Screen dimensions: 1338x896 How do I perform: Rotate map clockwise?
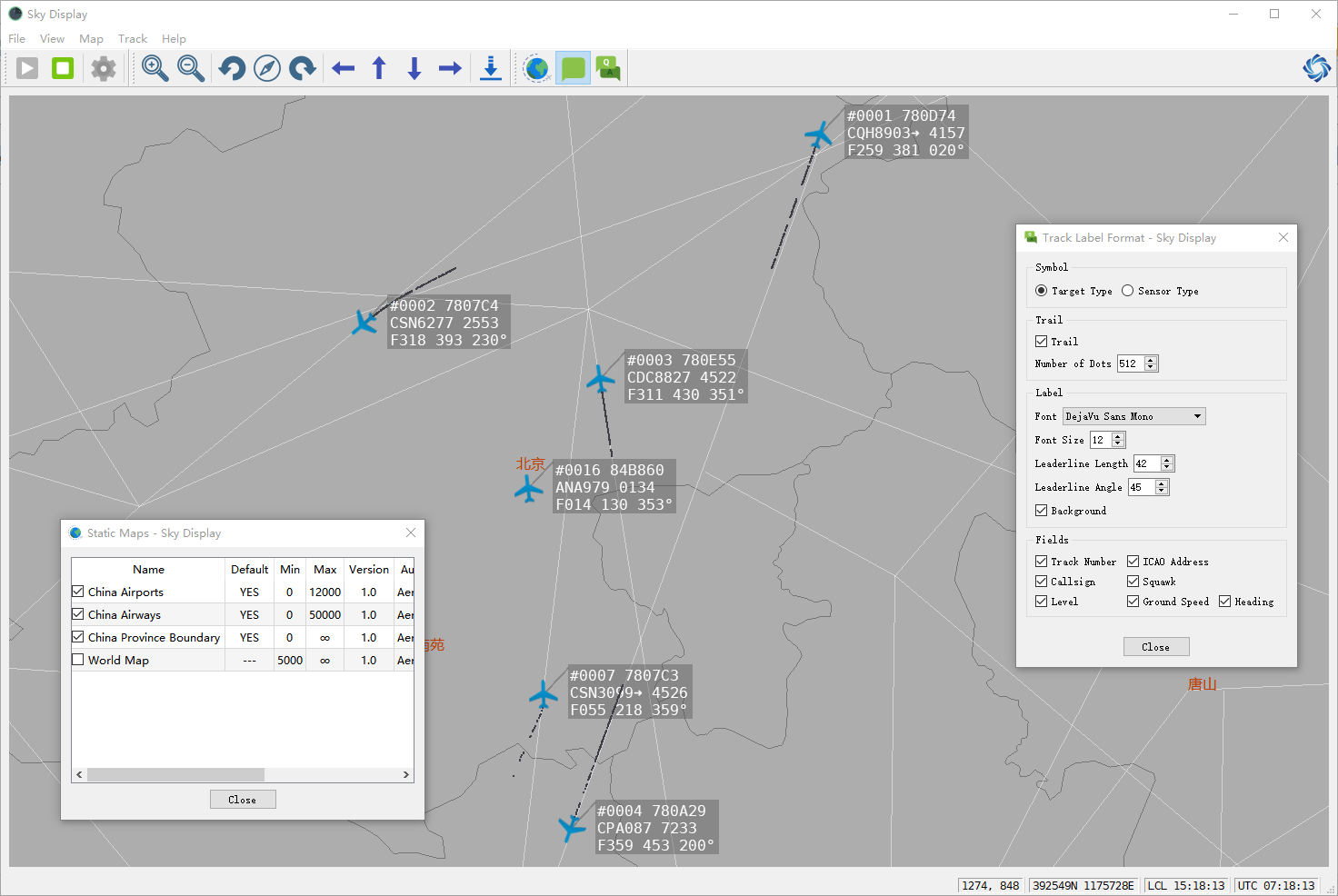[x=302, y=68]
